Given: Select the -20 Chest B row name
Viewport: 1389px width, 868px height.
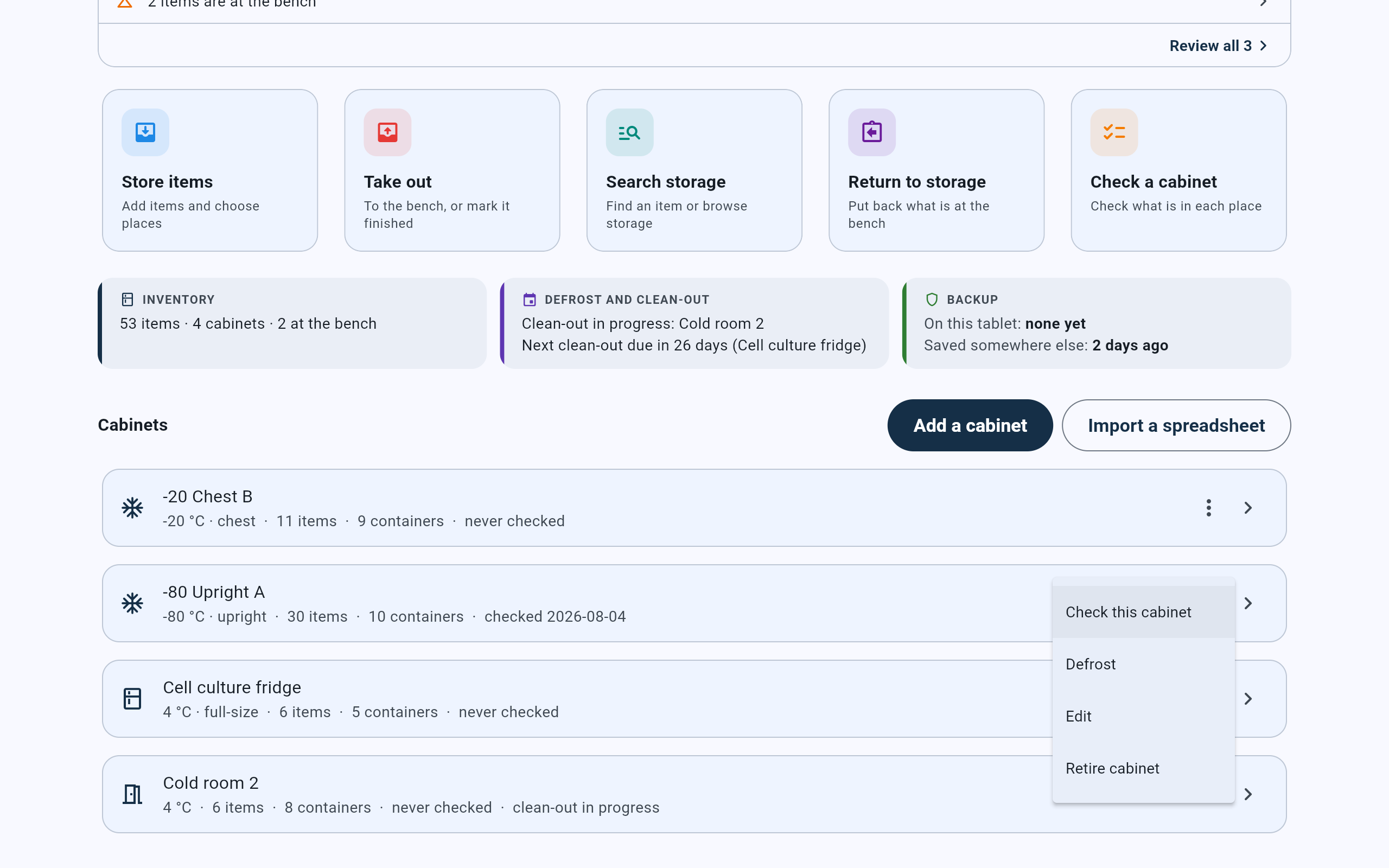Looking at the screenshot, I should [x=208, y=496].
